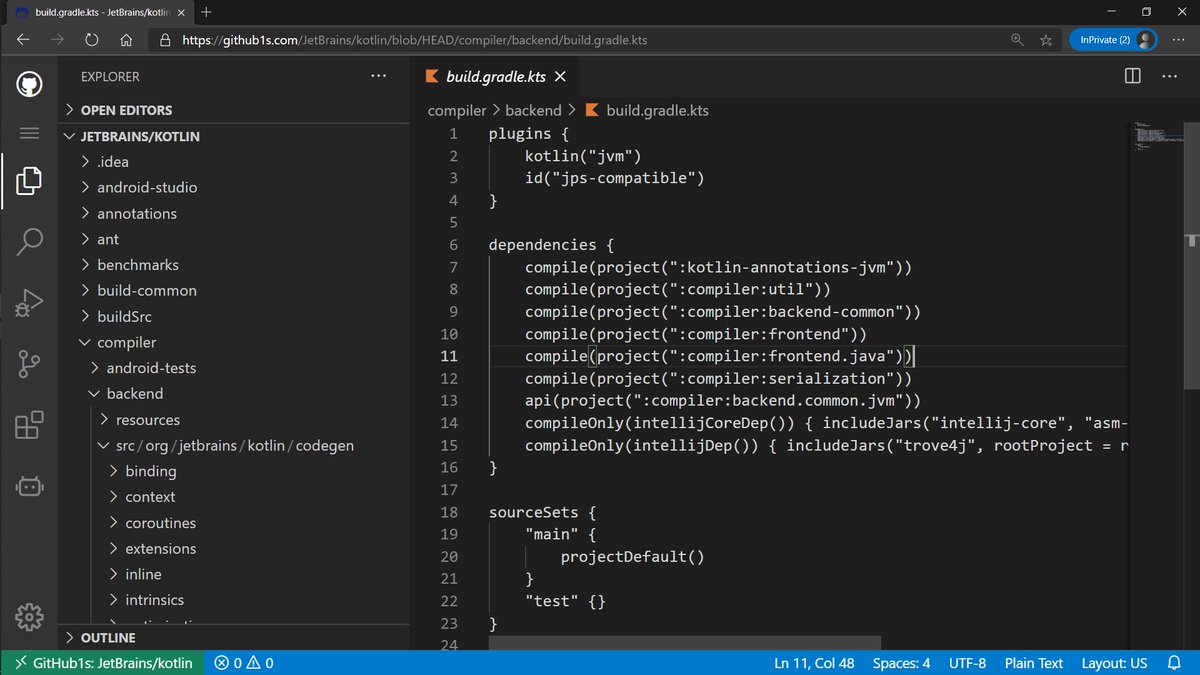Expand the Outline section
Screen dimensions: 1200x675
tap(235, 637)
